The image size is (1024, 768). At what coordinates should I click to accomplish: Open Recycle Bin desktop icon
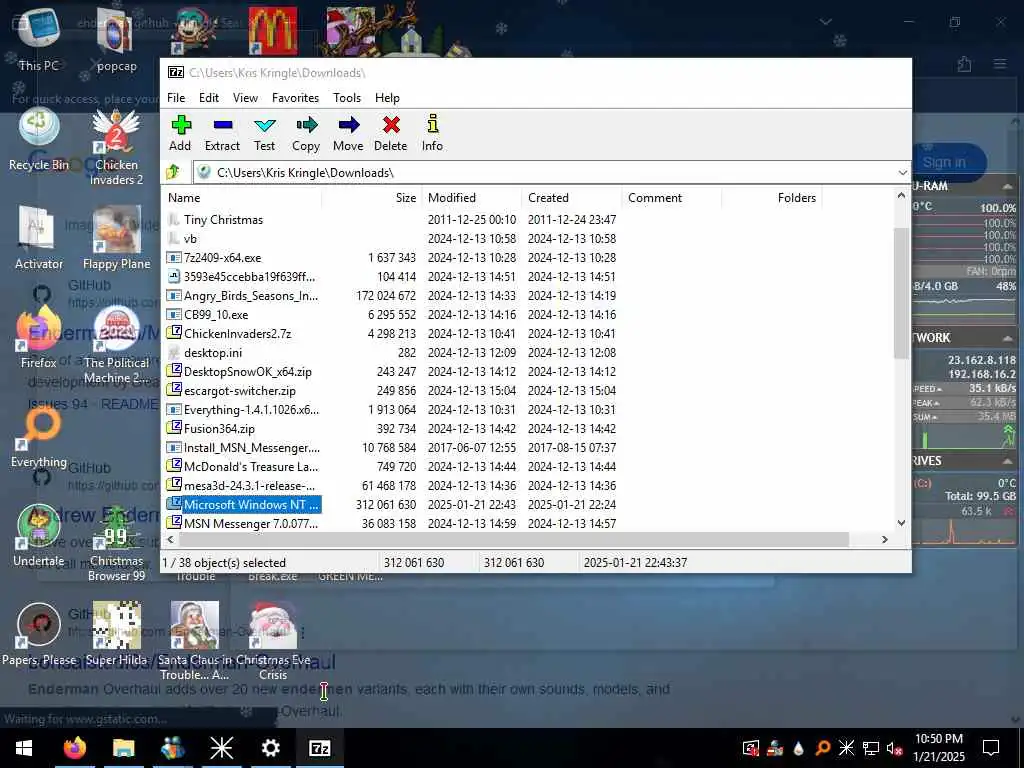[x=39, y=140]
